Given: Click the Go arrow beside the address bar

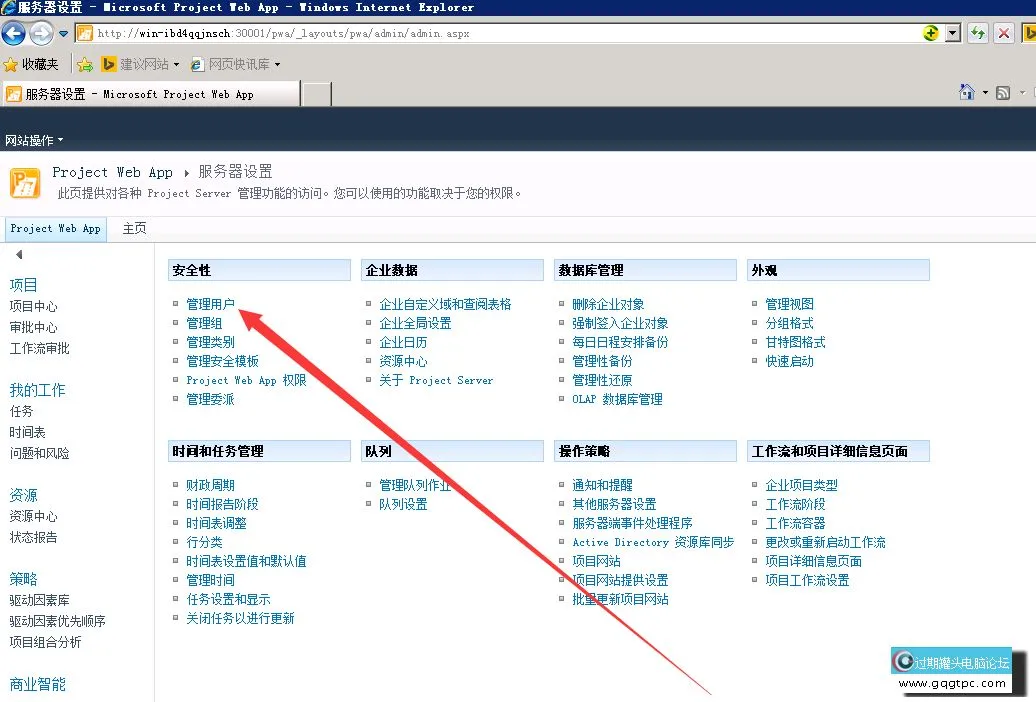Looking at the screenshot, I should [x=1029, y=33].
